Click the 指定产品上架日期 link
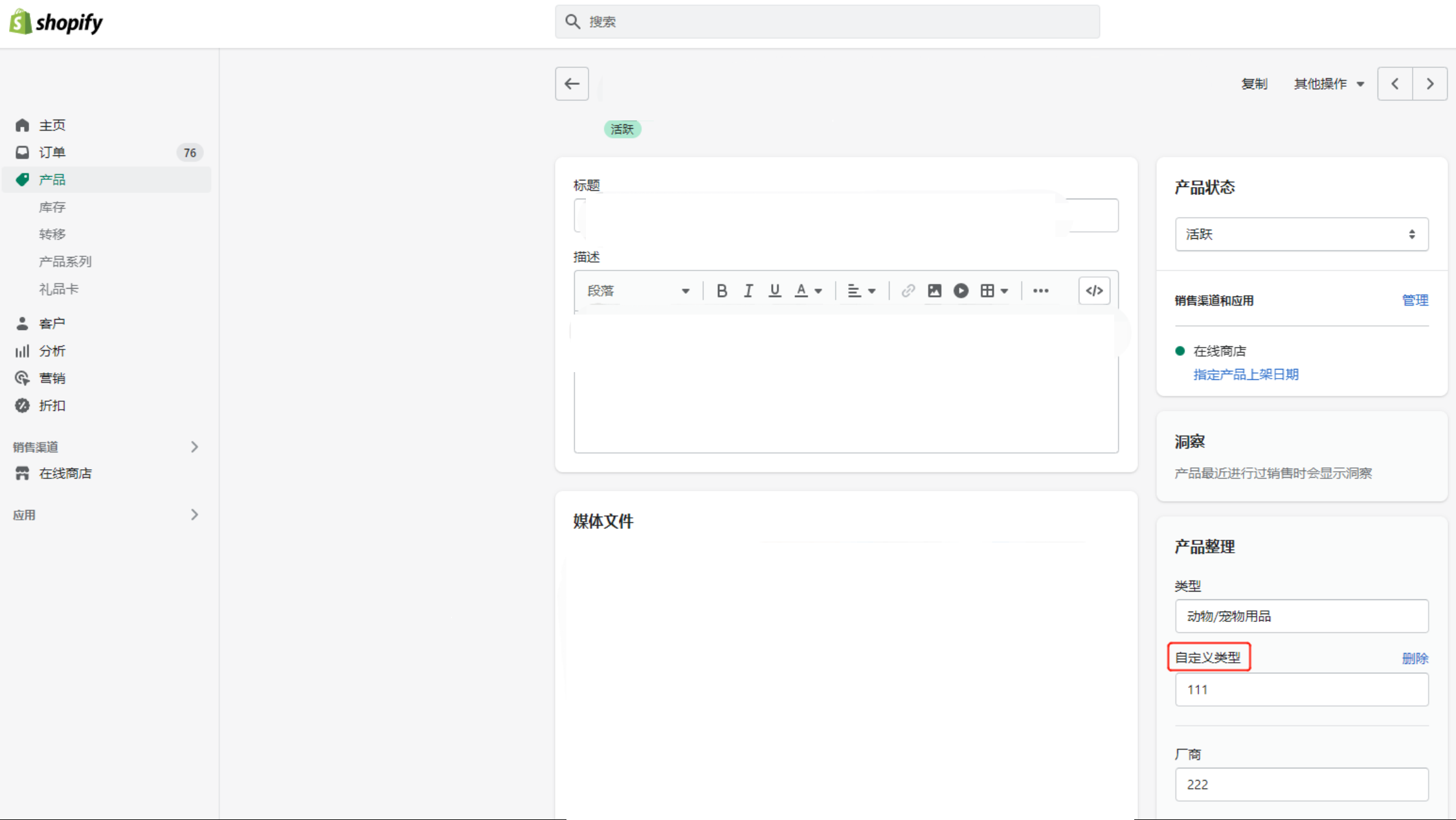 pyautogui.click(x=1246, y=375)
